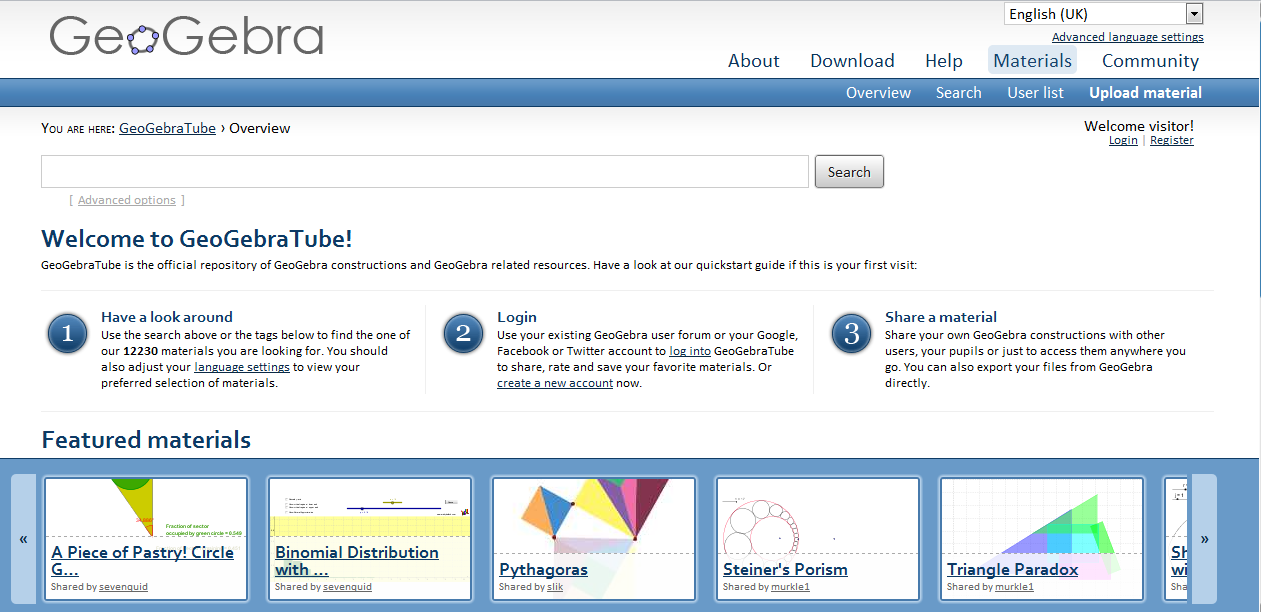Screen dimensions: 1261x612
Task: Click Upload material in the blue bar
Action: (x=1145, y=93)
